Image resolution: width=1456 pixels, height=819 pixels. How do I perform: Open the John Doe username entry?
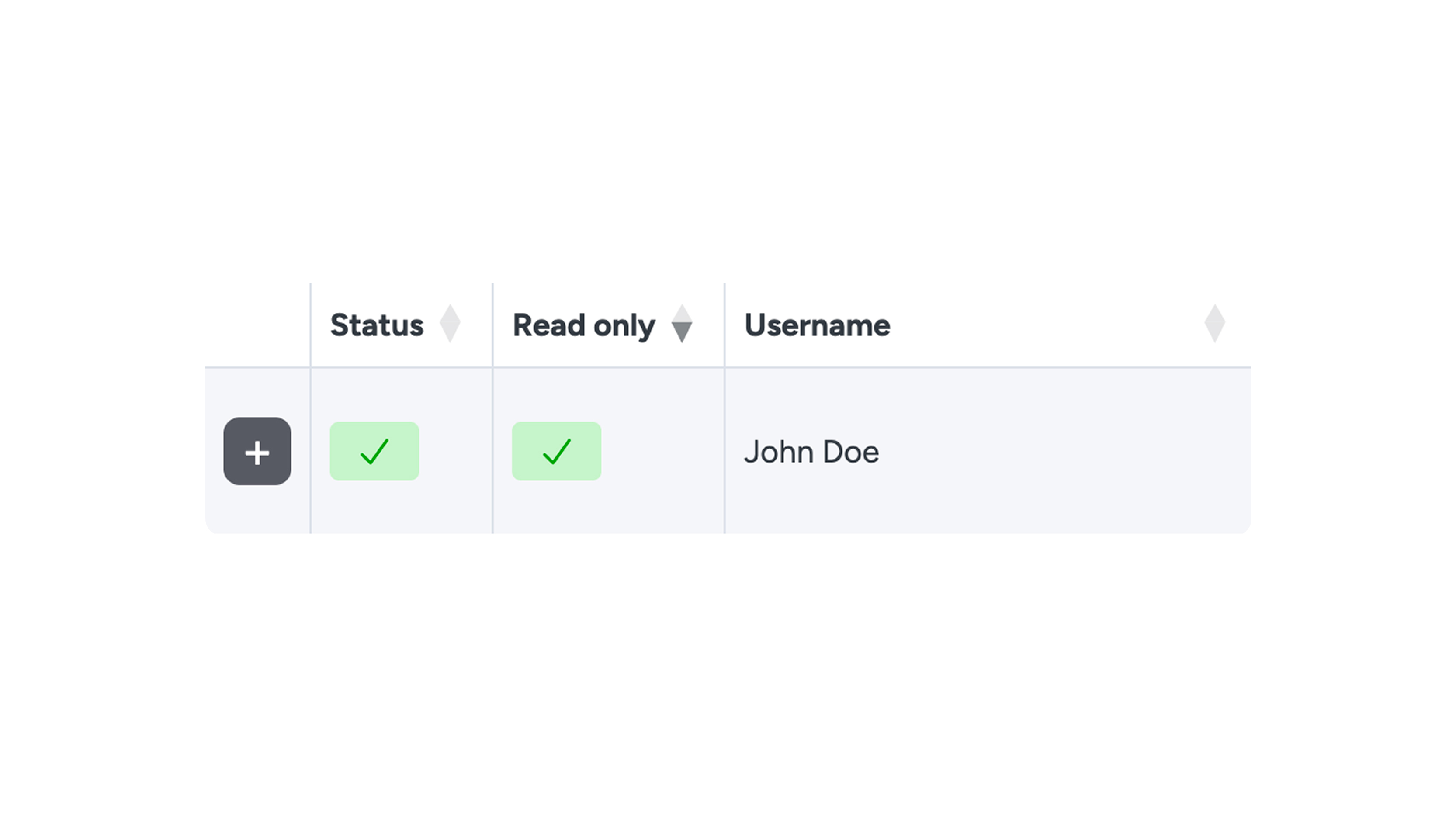click(x=811, y=452)
